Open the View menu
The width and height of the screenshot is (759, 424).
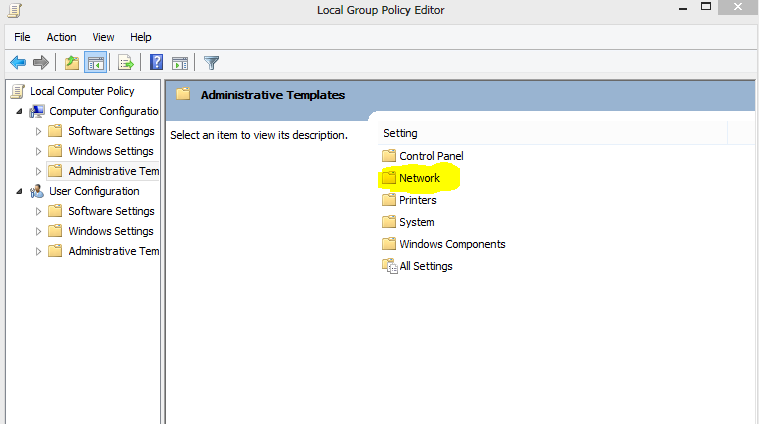[103, 37]
